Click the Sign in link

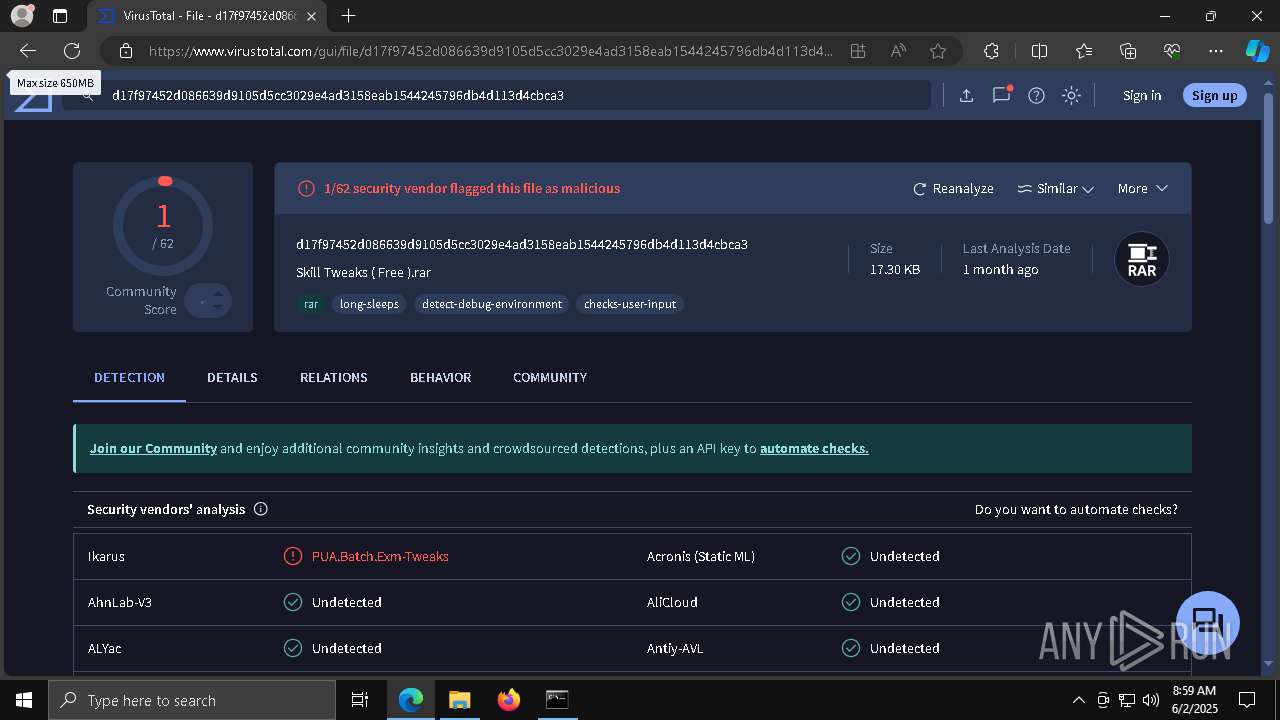(x=1142, y=95)
